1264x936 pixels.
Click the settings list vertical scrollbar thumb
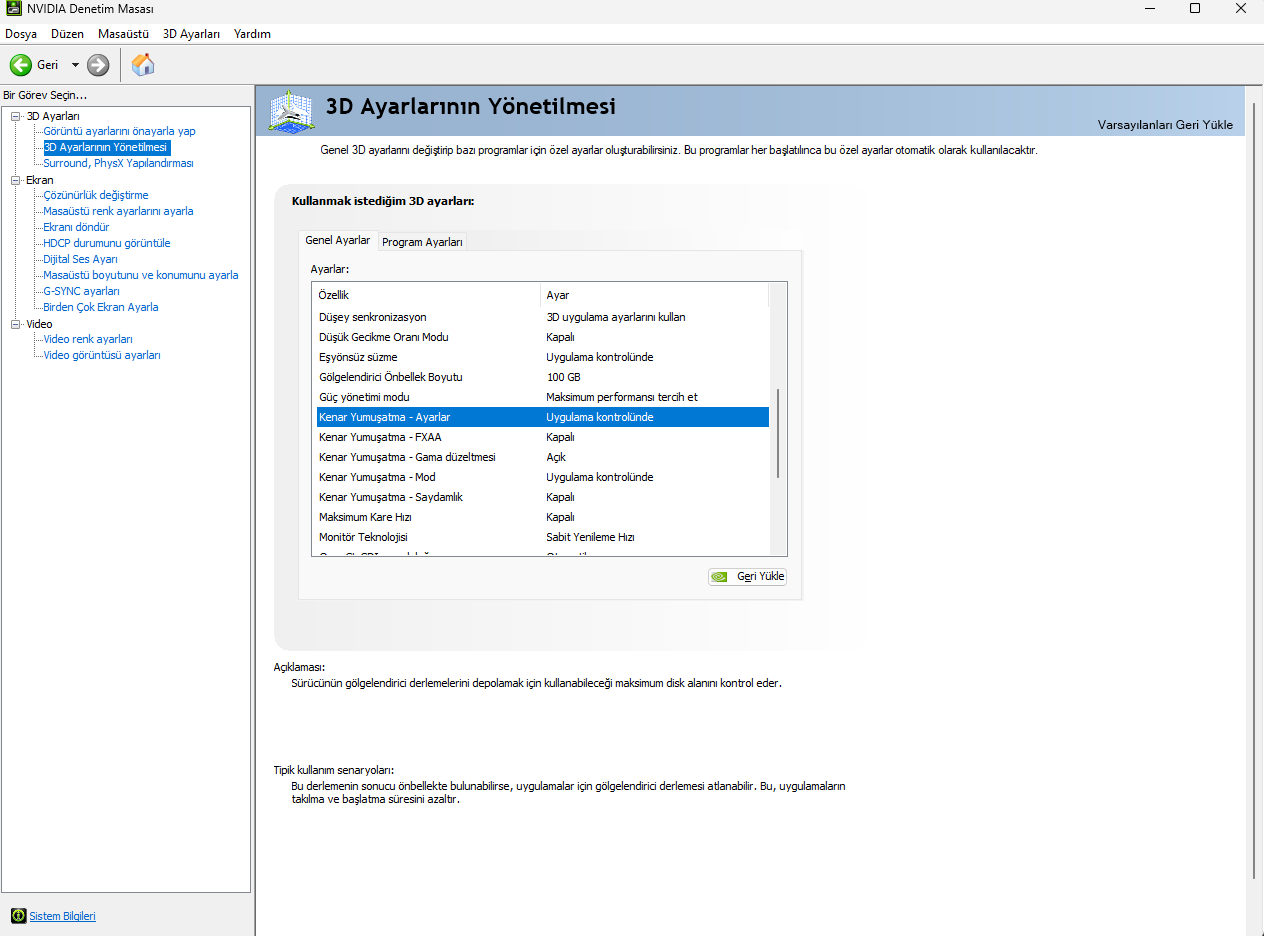point(778,432)
